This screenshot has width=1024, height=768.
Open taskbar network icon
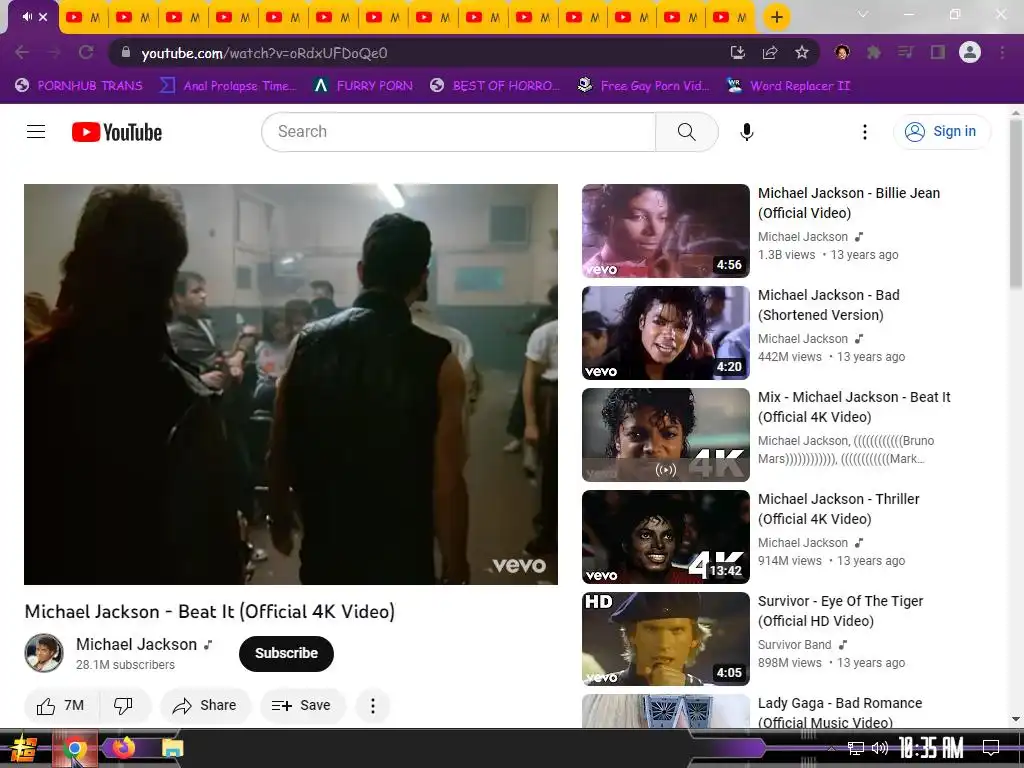[856, 748]
